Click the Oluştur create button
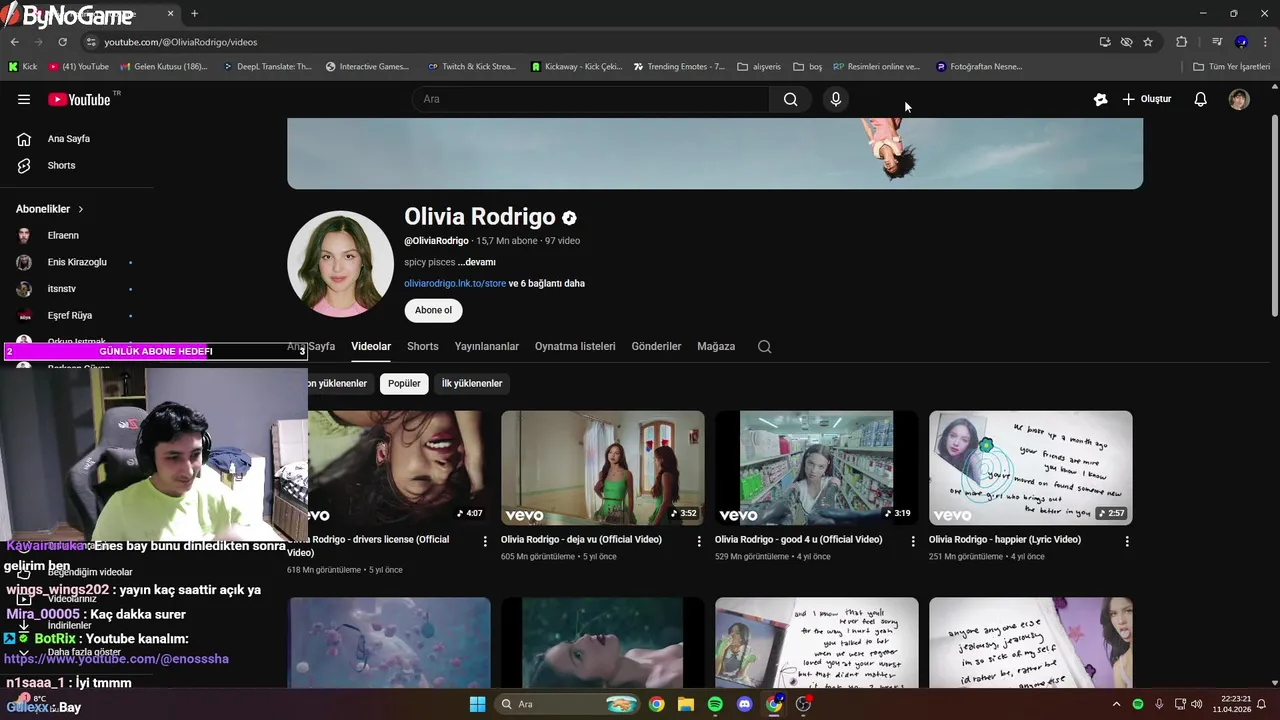Screen dimensions: 1280x720 coord(1147,99)
